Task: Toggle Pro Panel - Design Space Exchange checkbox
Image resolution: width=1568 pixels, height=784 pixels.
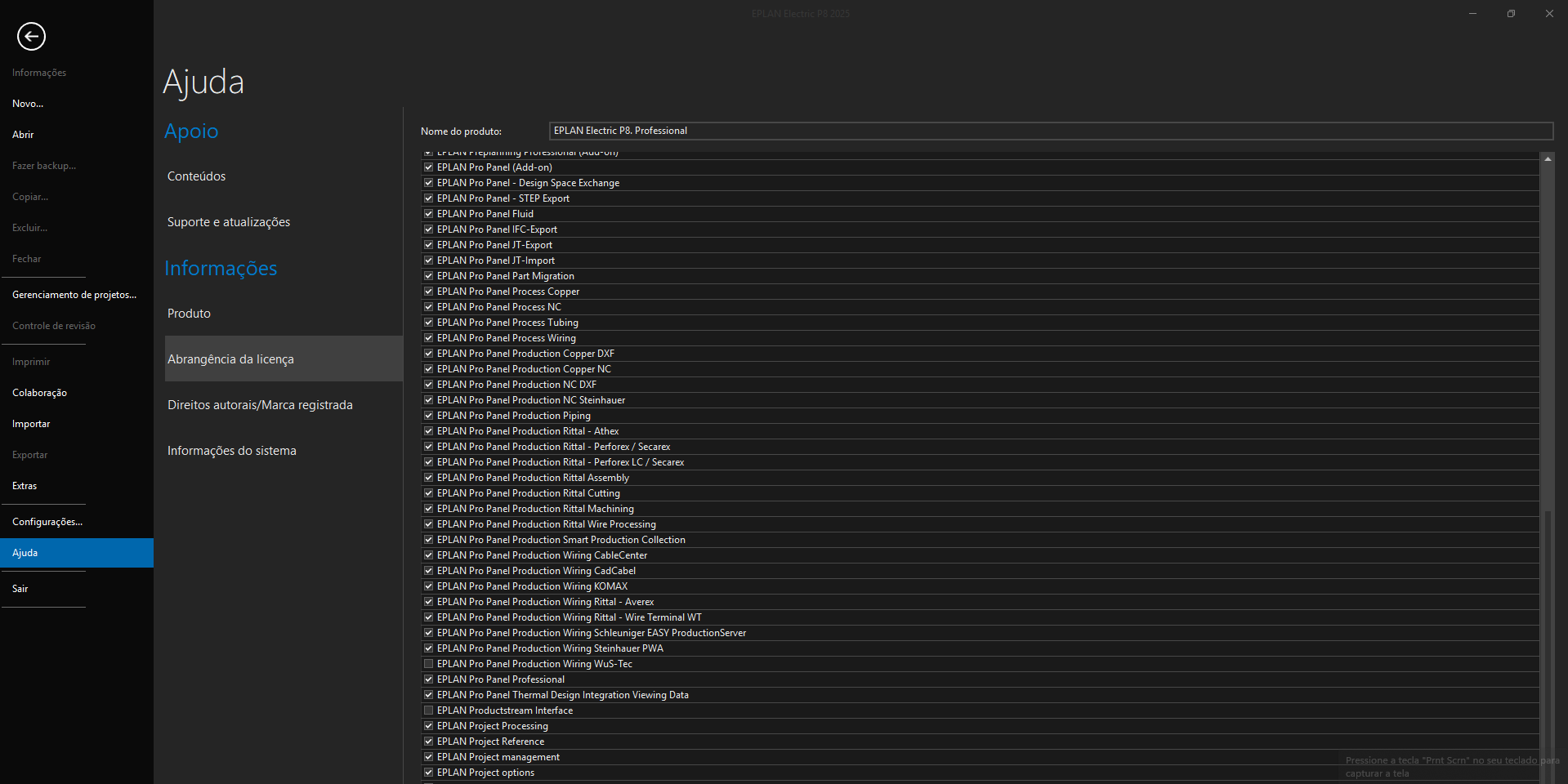Action: (x=428, y=183)
